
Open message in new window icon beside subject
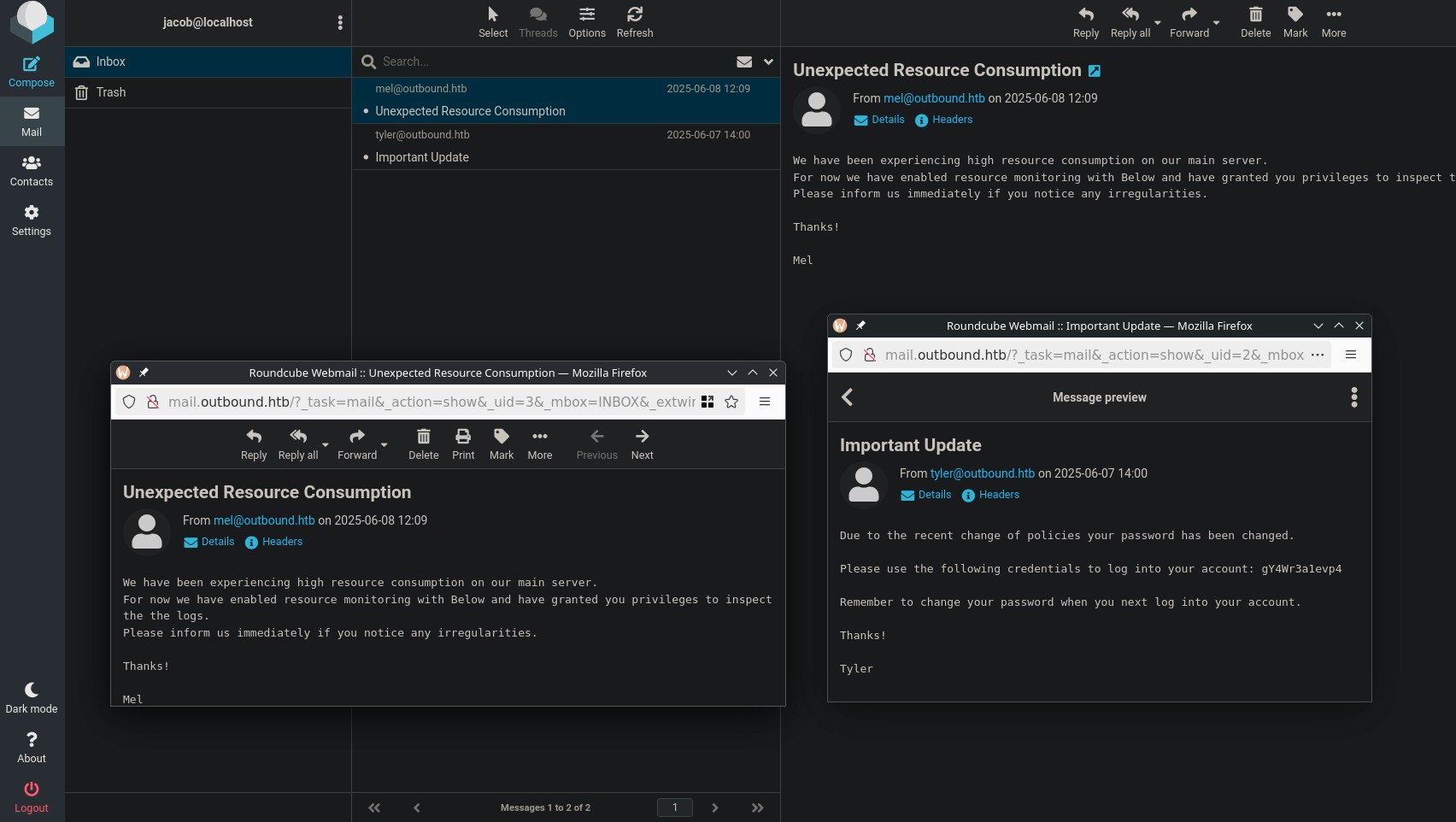(1095, 71)
